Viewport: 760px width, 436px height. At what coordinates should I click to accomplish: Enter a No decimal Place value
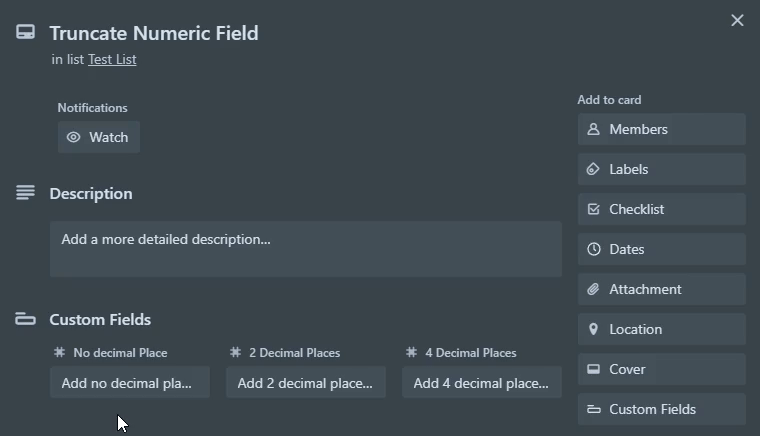click(x=130, y=383)
